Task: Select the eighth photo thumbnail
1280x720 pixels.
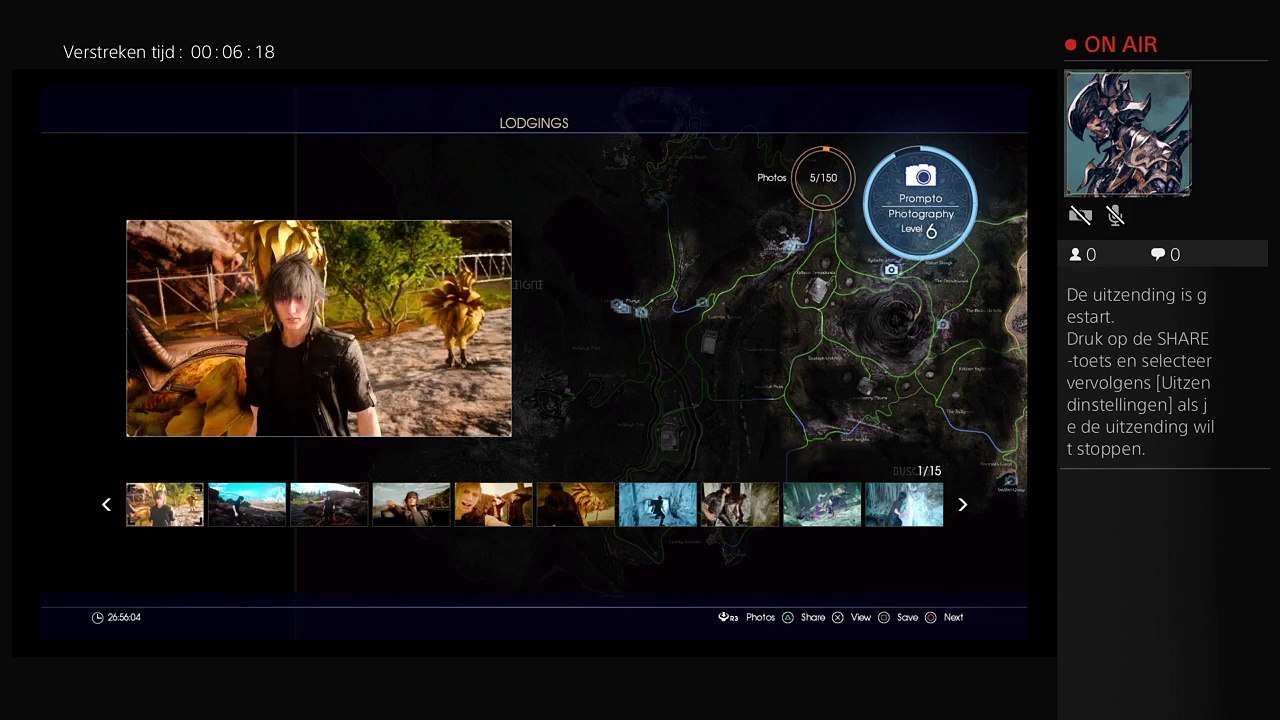Action: click(x=740, y=505)
